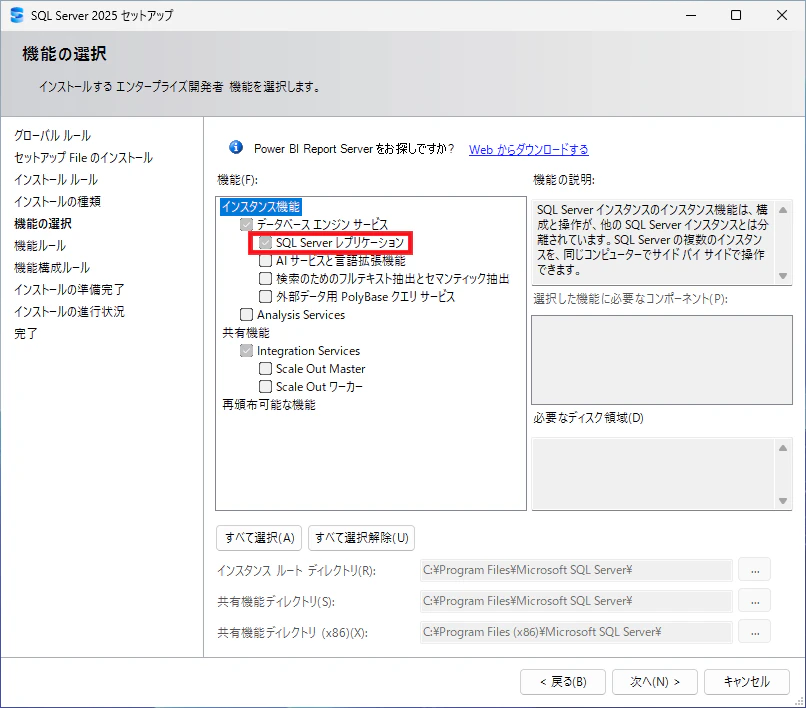Screen dimensions: 806x708
Task: Click down arrow of 機能の説明 scrollbar
Action: [x=783, y=276]
